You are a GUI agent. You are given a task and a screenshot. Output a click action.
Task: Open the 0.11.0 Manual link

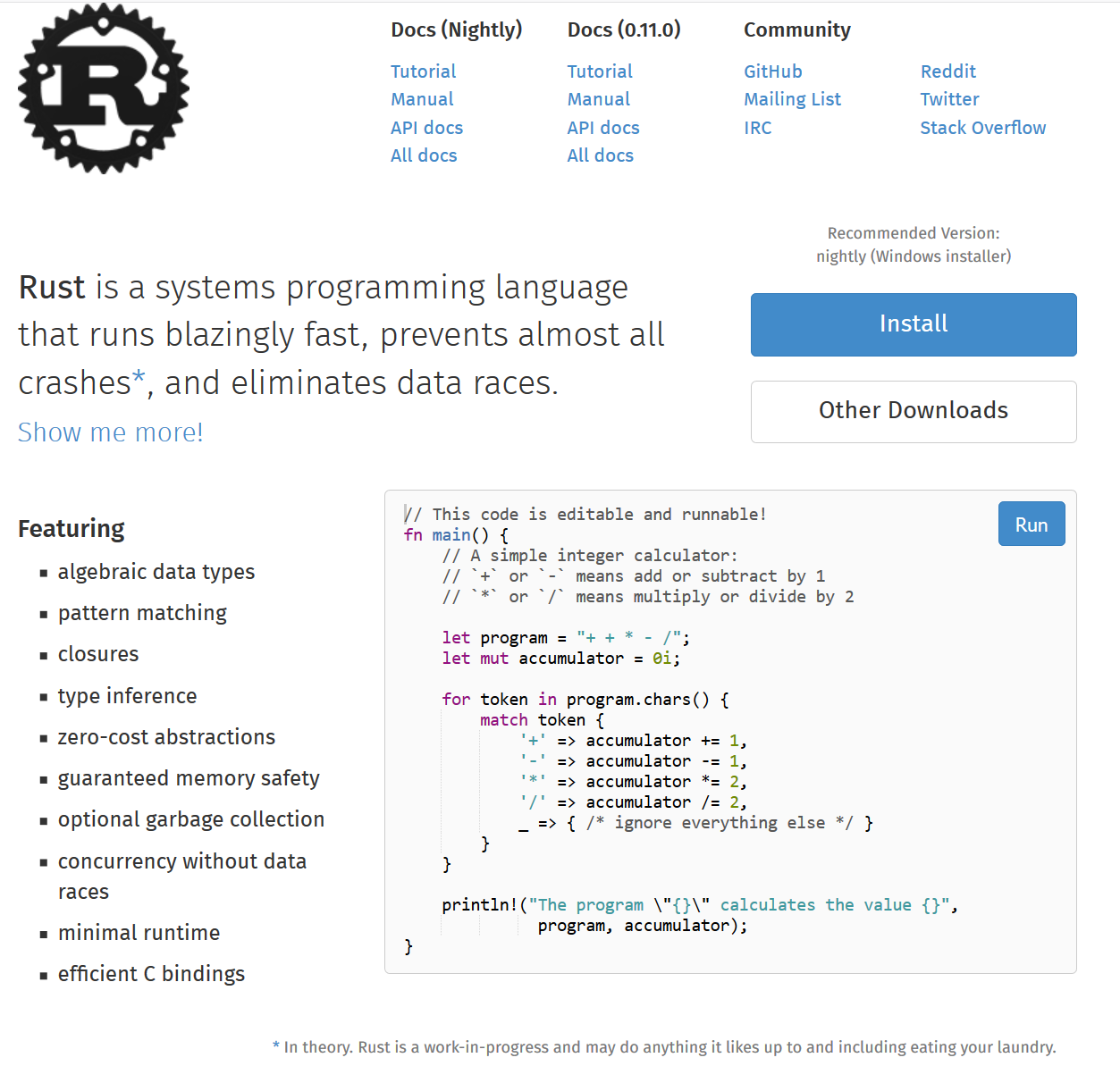point(598,99)
